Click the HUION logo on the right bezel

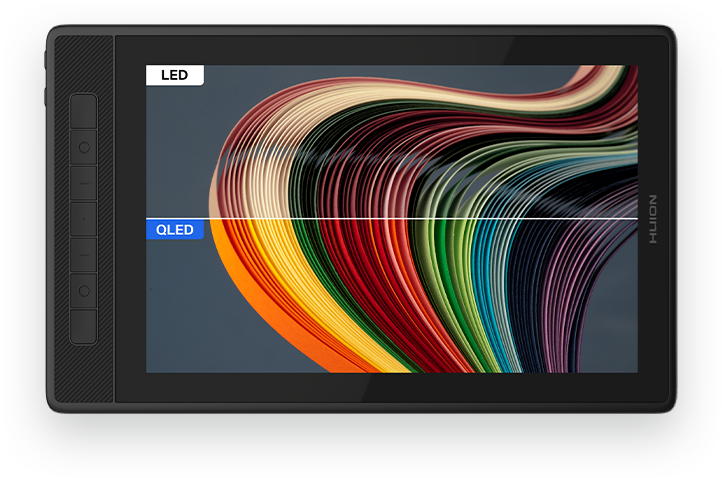click(x=652, y=219)
